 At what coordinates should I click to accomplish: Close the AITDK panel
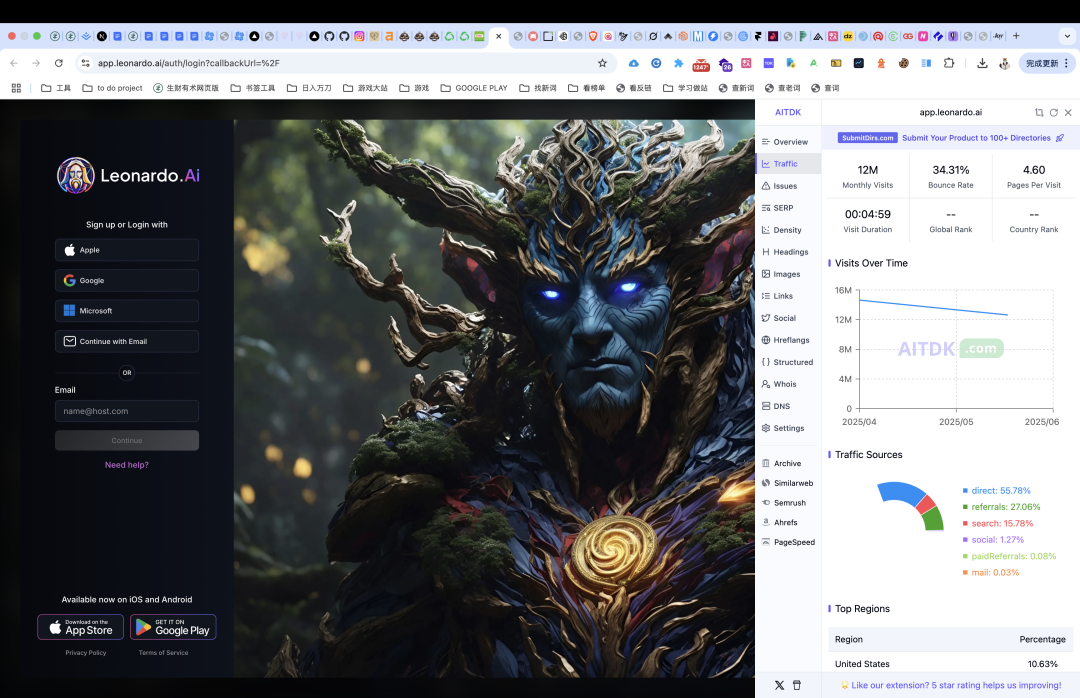pyautogui.click(x=1068, y=112)
